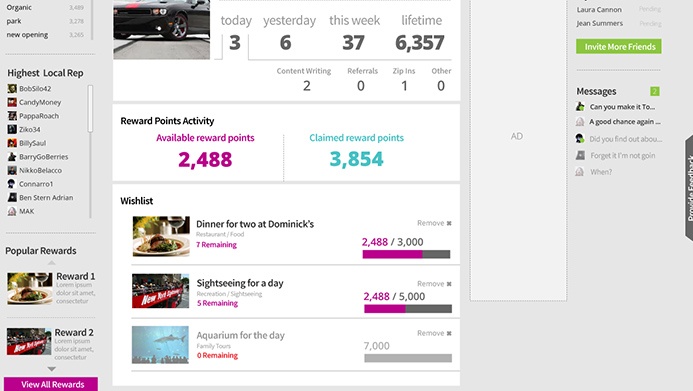This screenshot has width=693, height=391.
Task: Open the 'Can you make it To...' message
Action: [x=622, y=107]
